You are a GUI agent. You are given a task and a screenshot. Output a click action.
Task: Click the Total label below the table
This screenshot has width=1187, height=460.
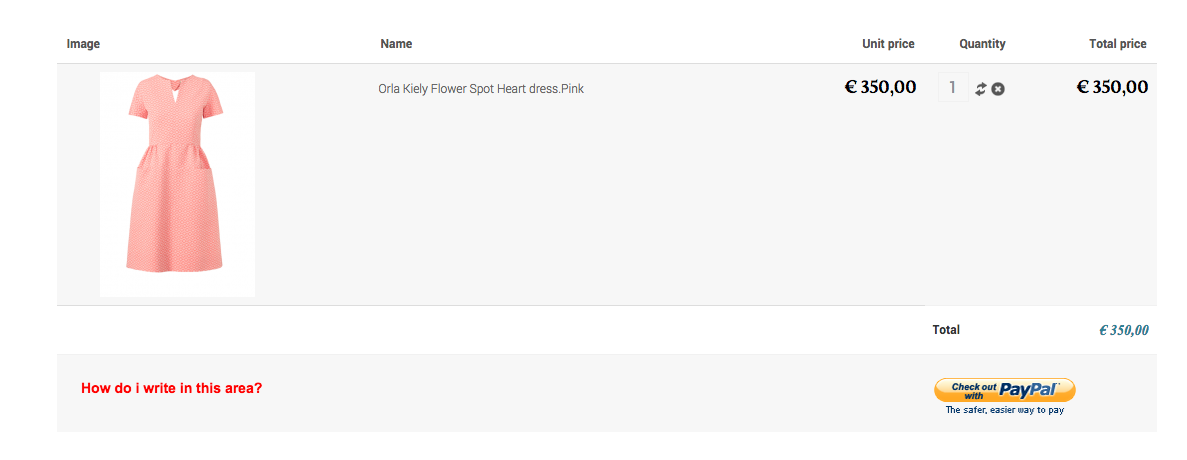[946, 330]
